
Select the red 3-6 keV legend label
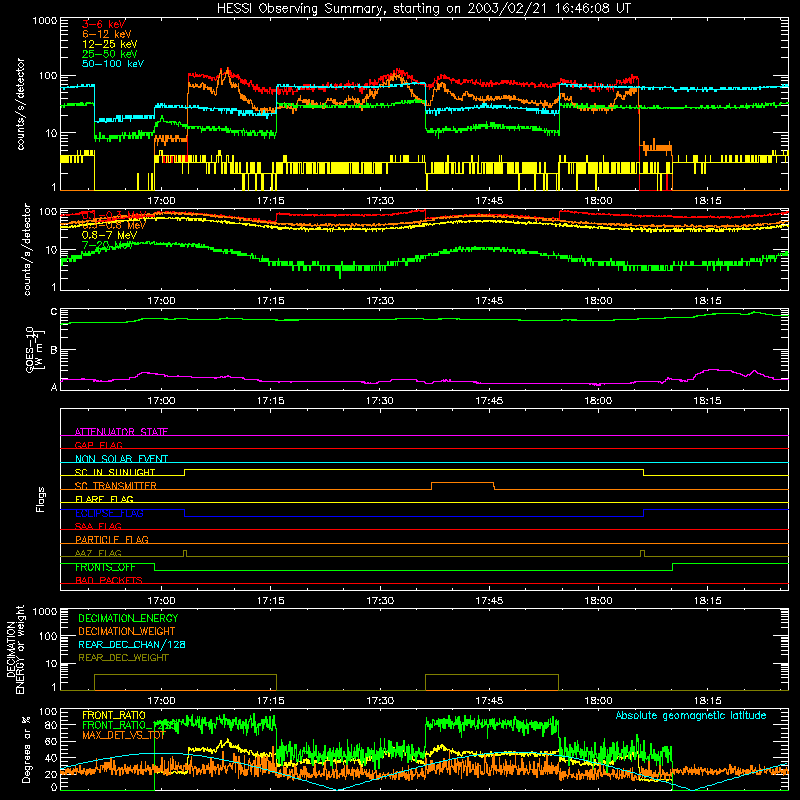tap(104, 24)
